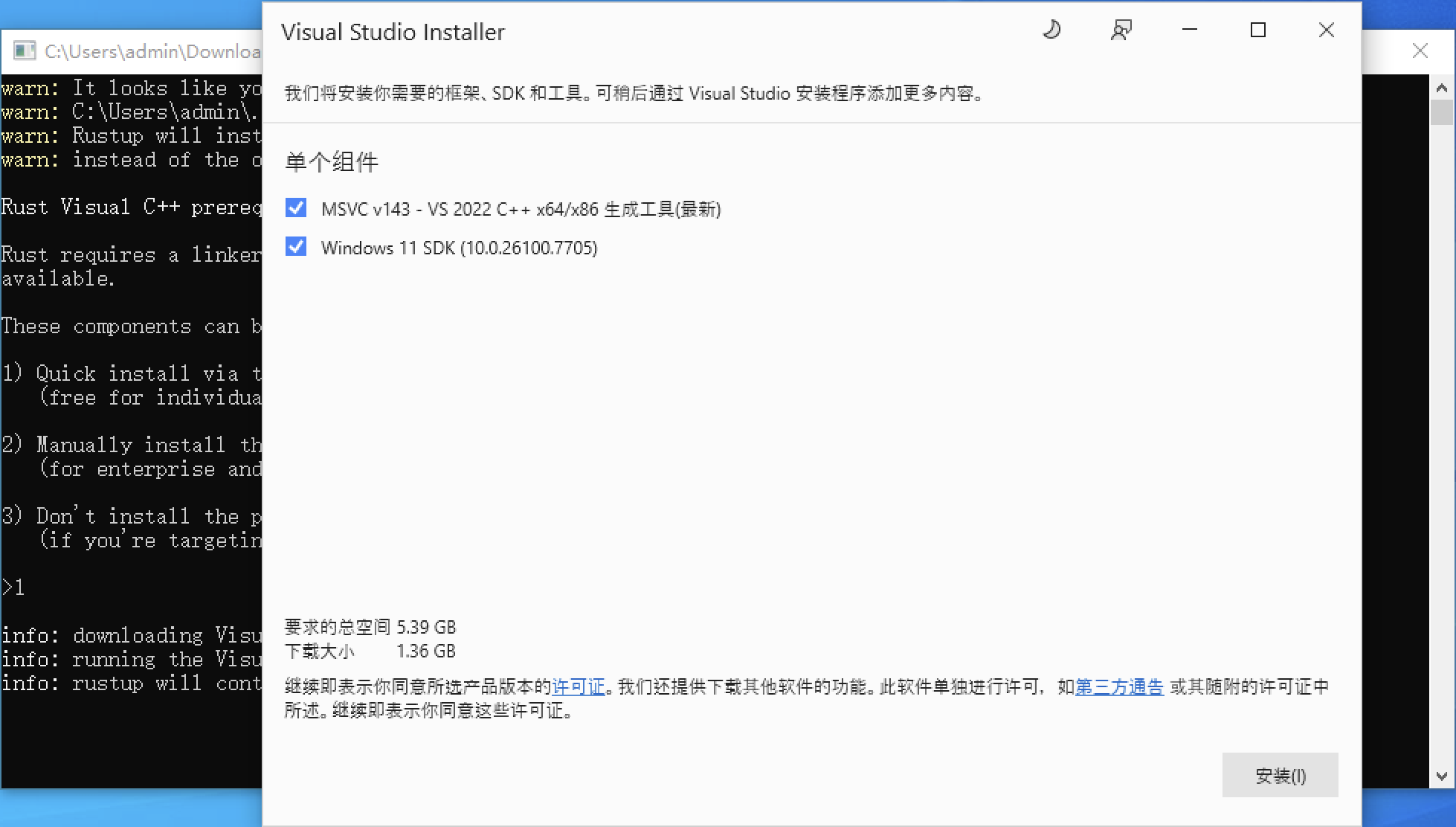
Task: Click command prompt scrollbar up arrow
Action: click(1442, 88)
